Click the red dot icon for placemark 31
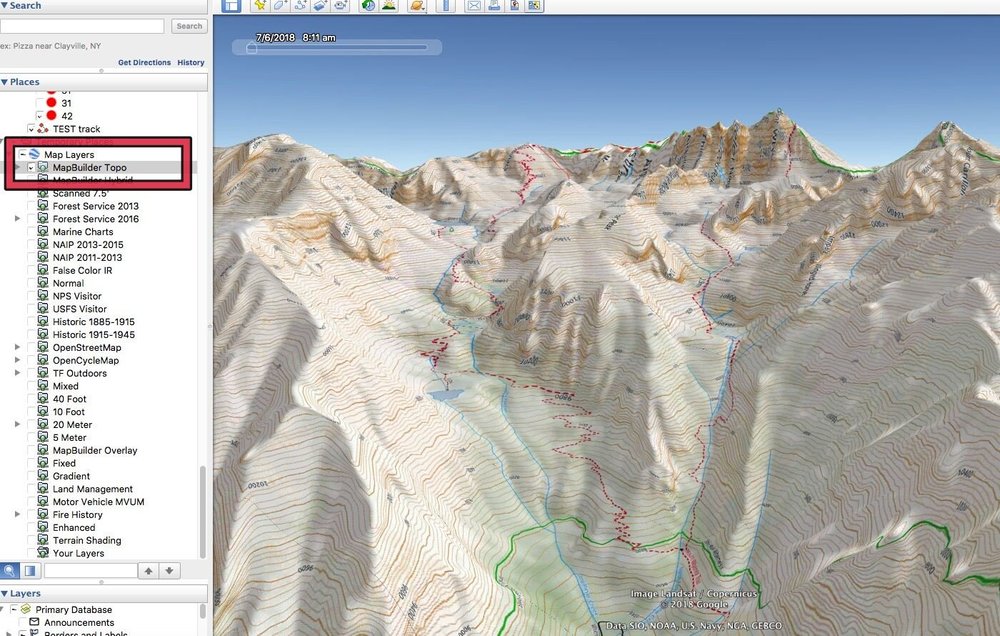 click(x=51, y=103)
